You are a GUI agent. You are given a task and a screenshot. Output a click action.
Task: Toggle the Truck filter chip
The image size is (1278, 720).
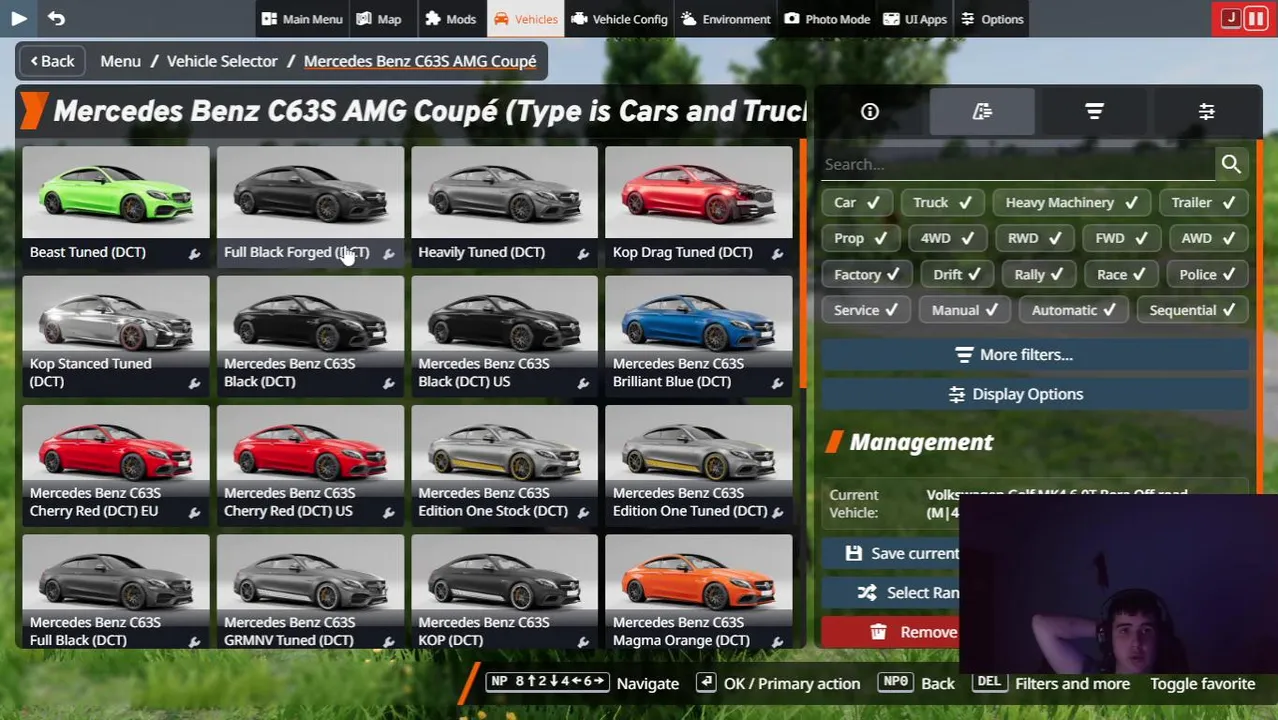942,202
